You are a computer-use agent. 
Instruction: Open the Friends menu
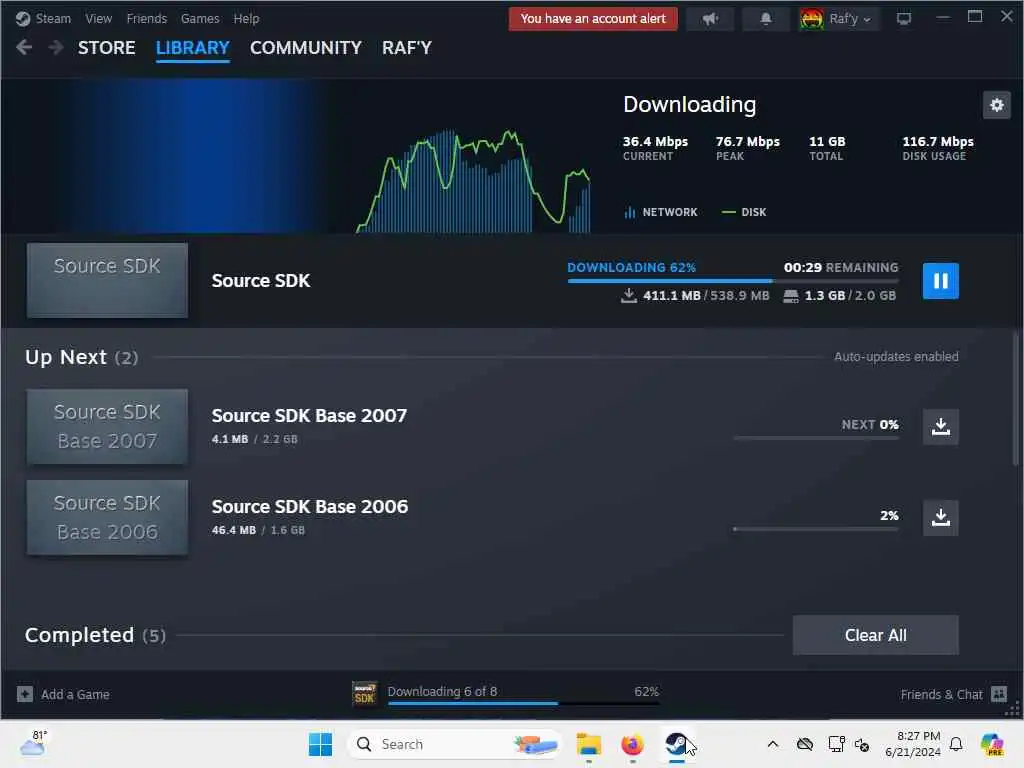[146, 18]
